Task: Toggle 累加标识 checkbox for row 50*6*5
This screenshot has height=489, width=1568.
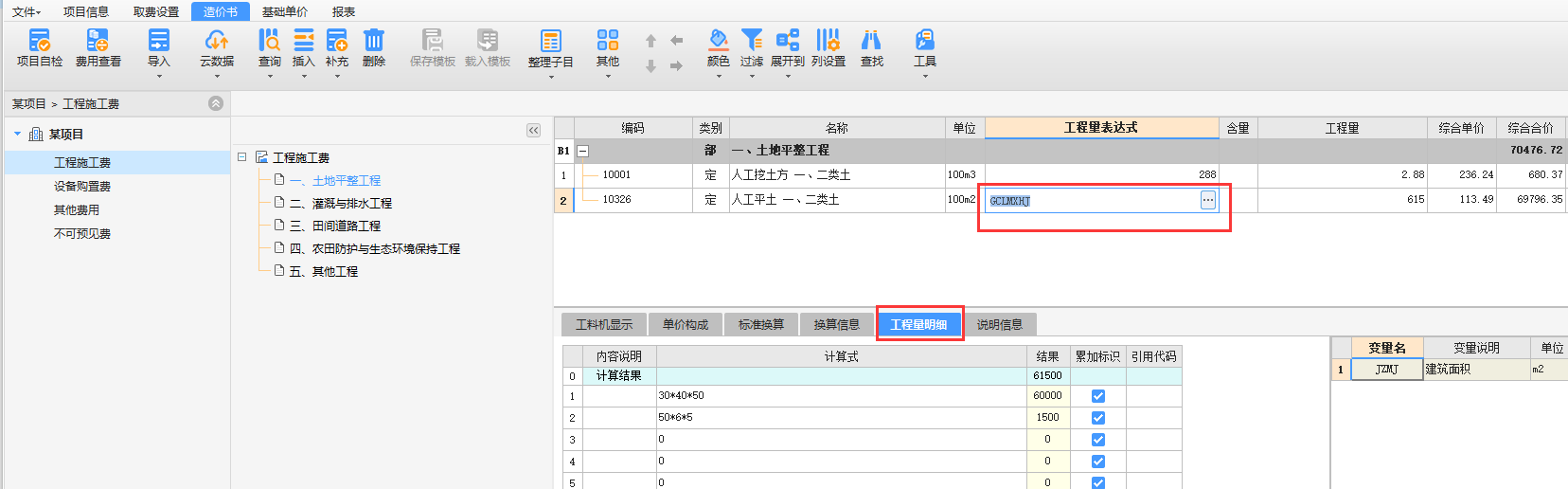Action: pos(1097,418)
